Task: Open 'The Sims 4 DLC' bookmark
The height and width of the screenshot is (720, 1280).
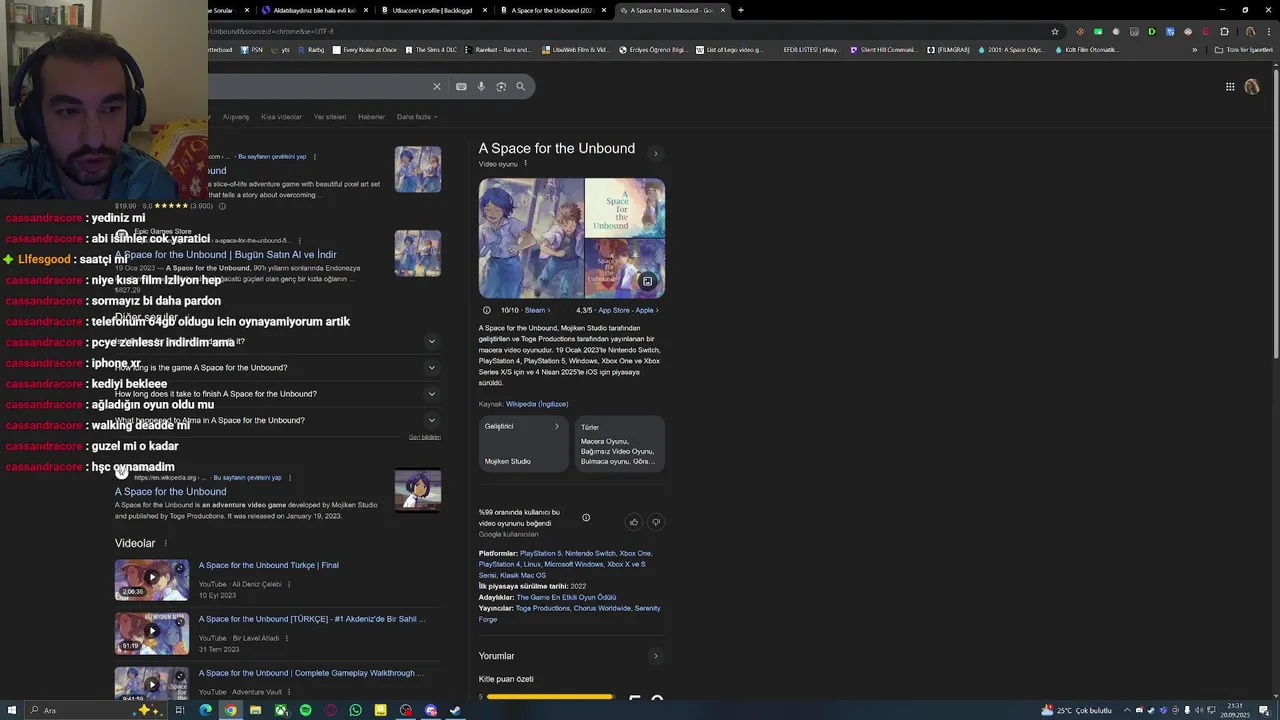Action: [430, 49]
